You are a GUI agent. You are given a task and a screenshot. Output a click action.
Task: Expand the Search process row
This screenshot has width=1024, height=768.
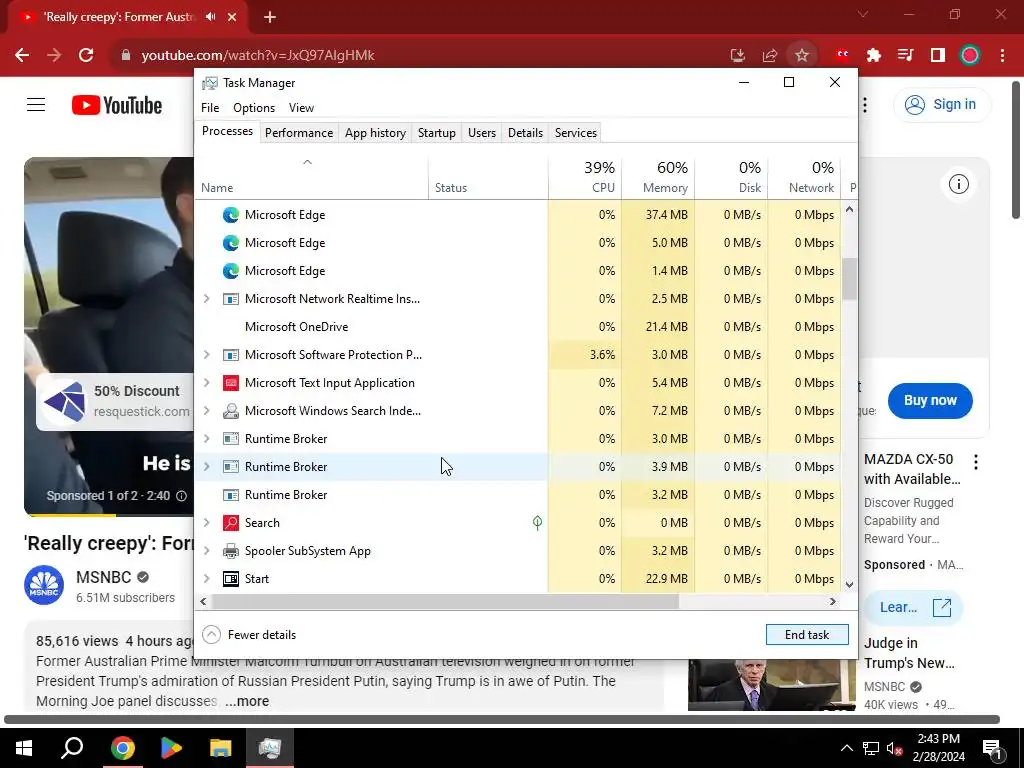206,523
